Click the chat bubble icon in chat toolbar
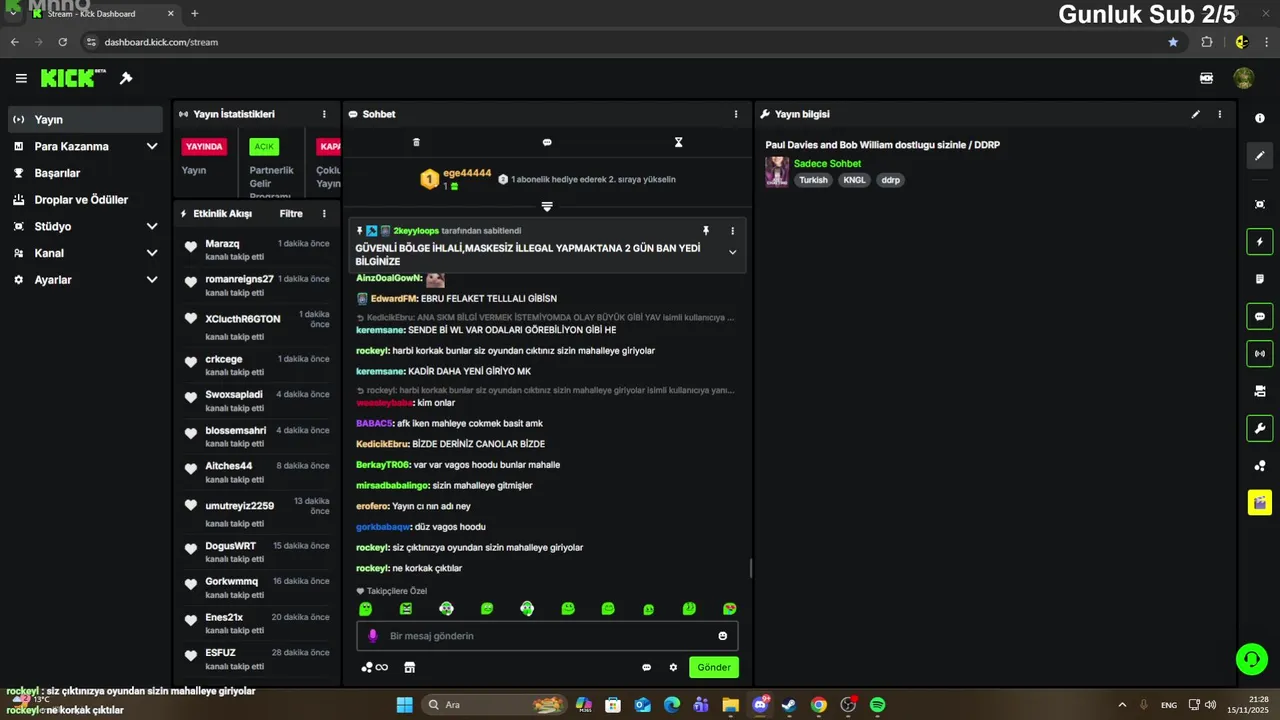The image size is (1280, 720). coord(547,142)
